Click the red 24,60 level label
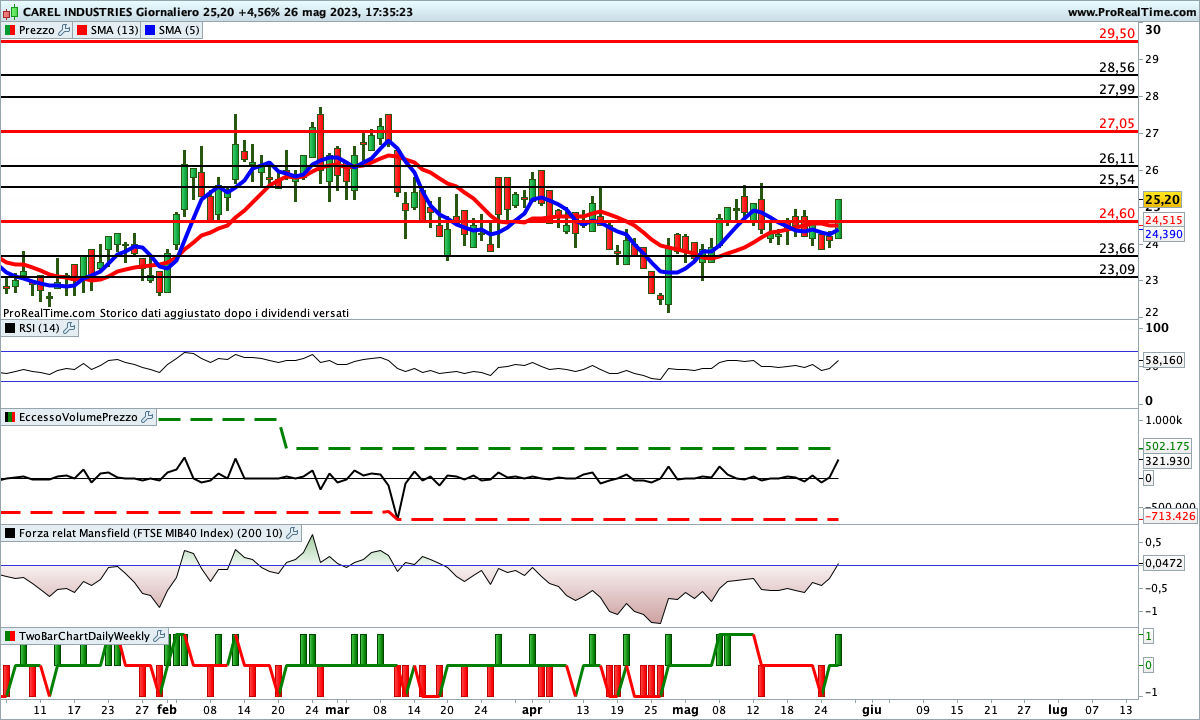The image size is (1200, 720). 1117,213
